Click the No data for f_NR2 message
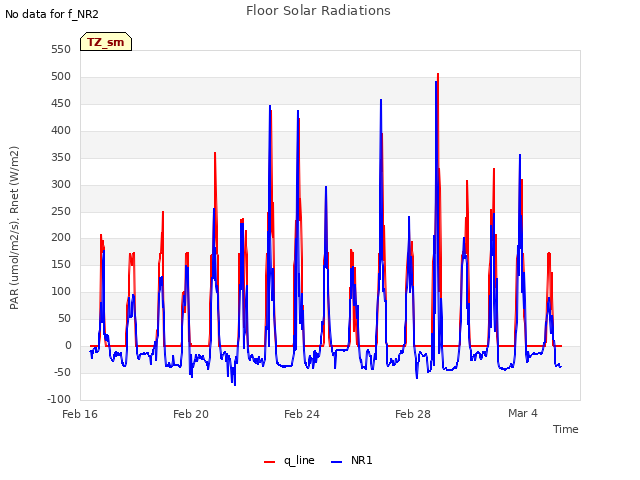This screenshot has width=640, height=480. [x=52, y=14]
